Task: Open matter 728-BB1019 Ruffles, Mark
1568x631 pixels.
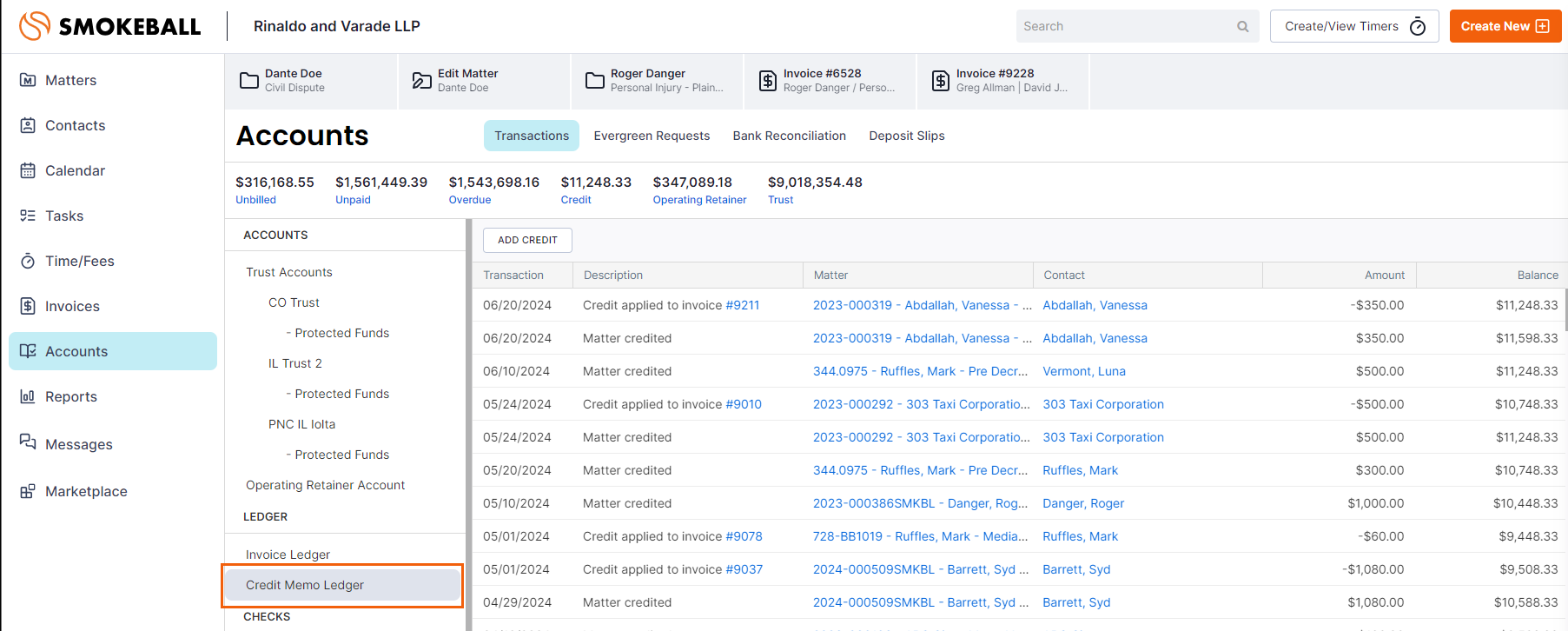Action: [921, 536]
